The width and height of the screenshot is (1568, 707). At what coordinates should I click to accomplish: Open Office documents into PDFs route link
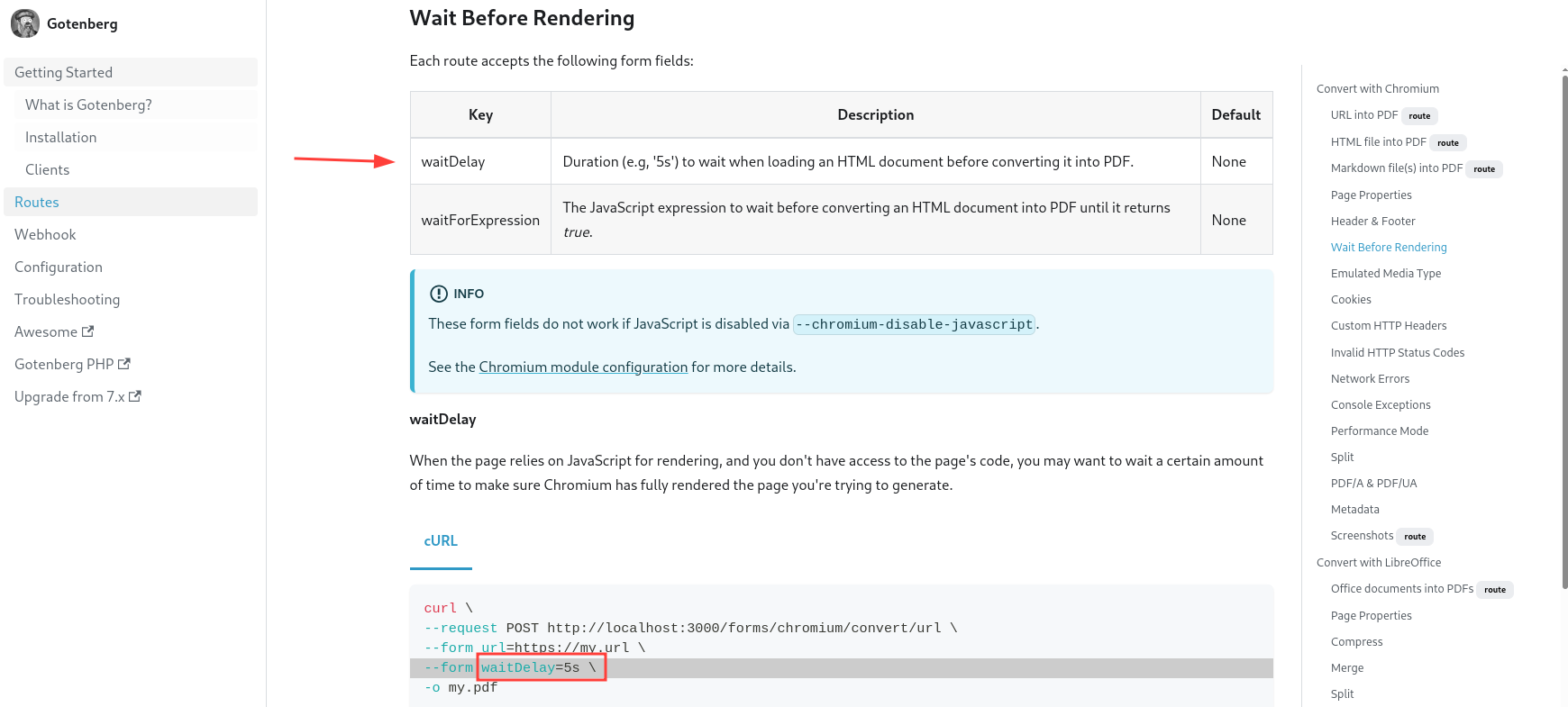[1401, 589]
